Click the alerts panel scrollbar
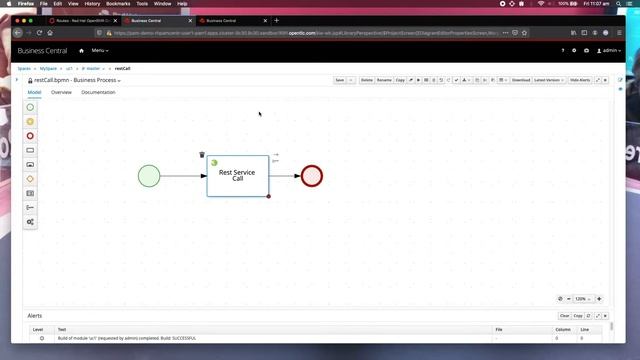This screenshot has width=640, height=360. 611,327
